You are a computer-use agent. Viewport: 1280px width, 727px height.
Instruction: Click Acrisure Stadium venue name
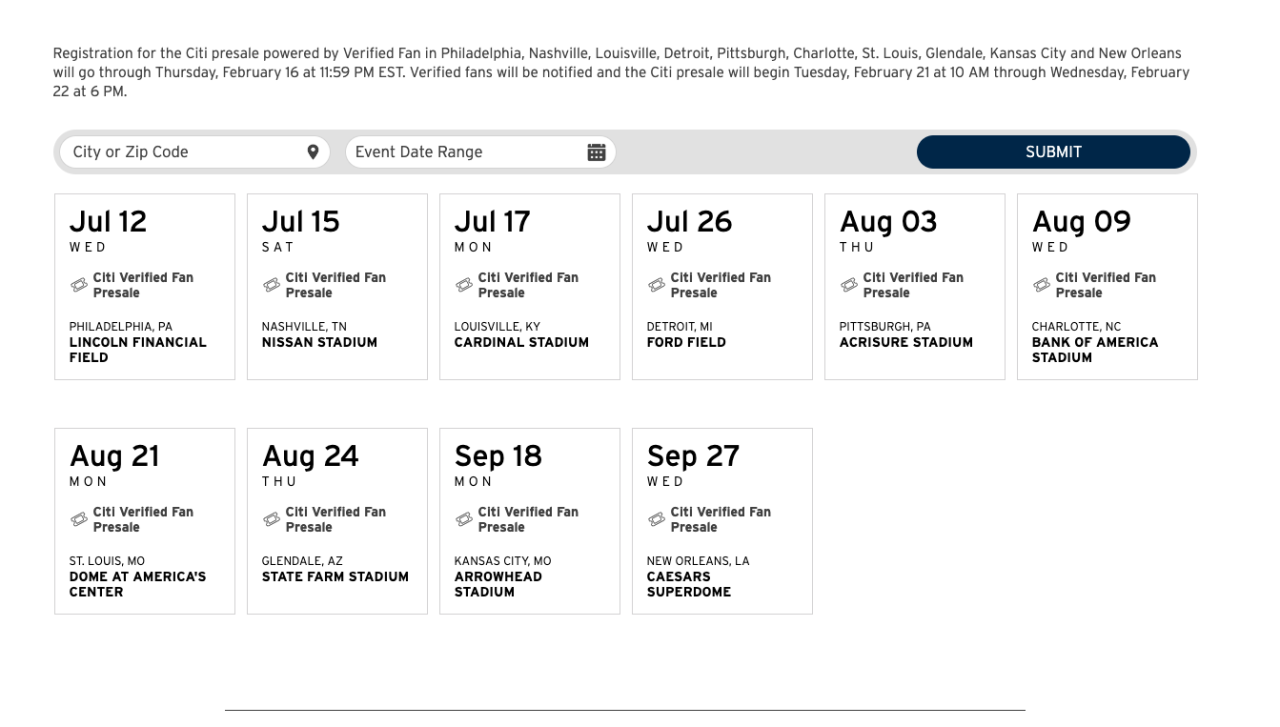905,343
